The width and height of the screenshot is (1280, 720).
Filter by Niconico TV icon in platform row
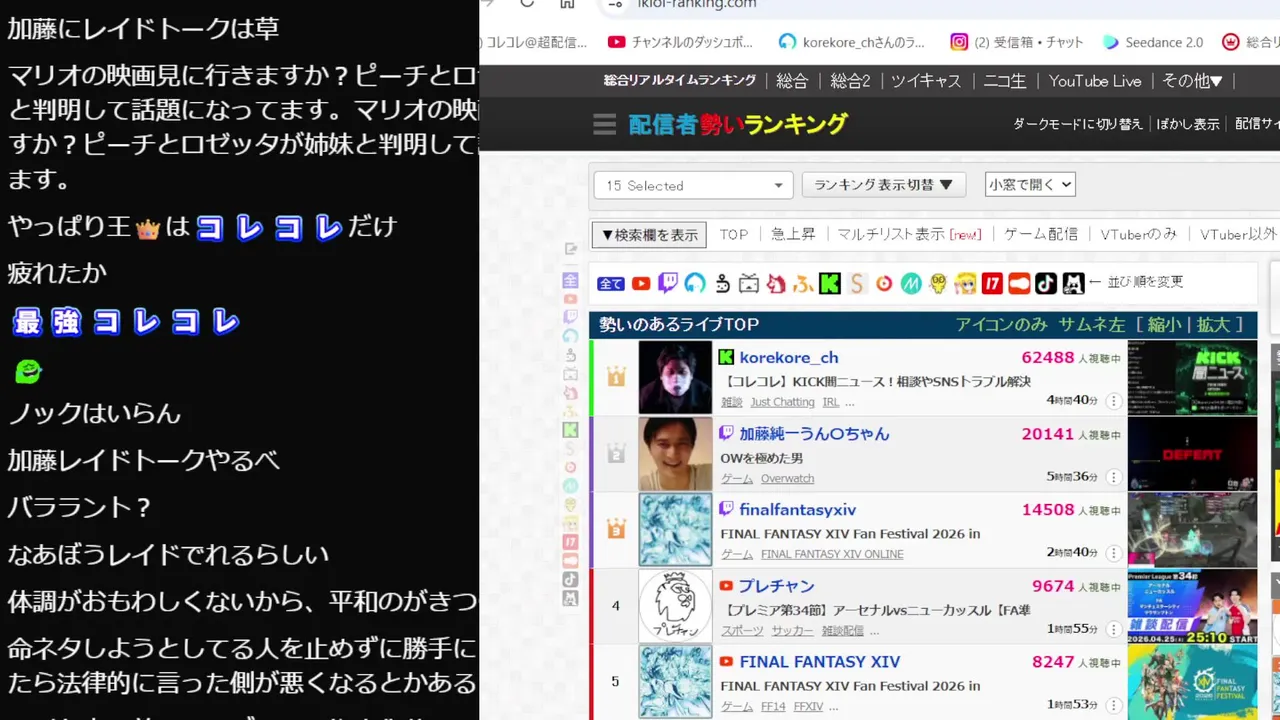coord(749,284)
